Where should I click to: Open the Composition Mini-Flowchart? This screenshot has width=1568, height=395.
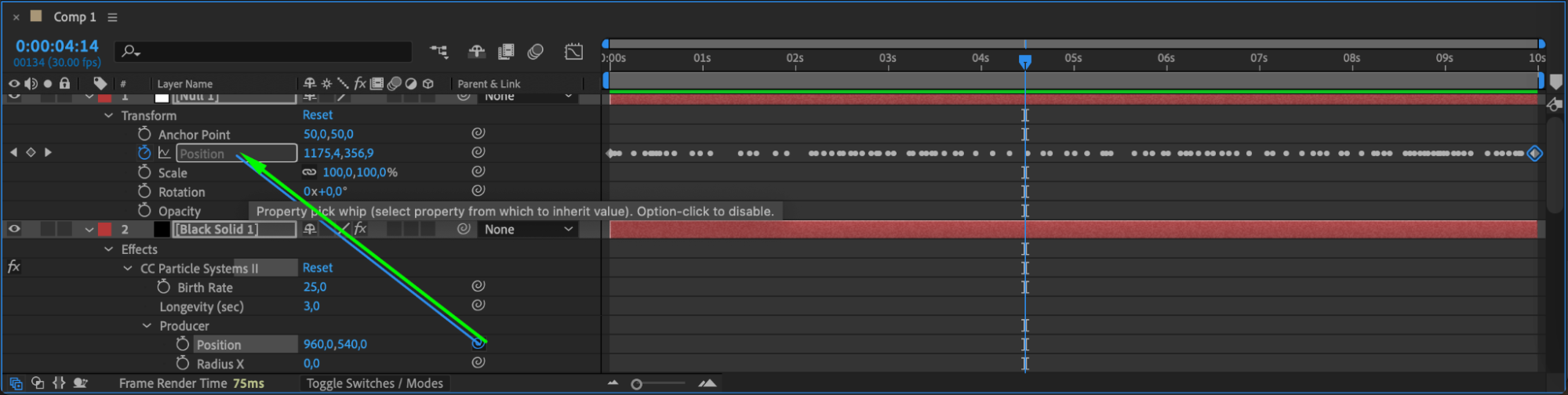[x=439, y=52]
